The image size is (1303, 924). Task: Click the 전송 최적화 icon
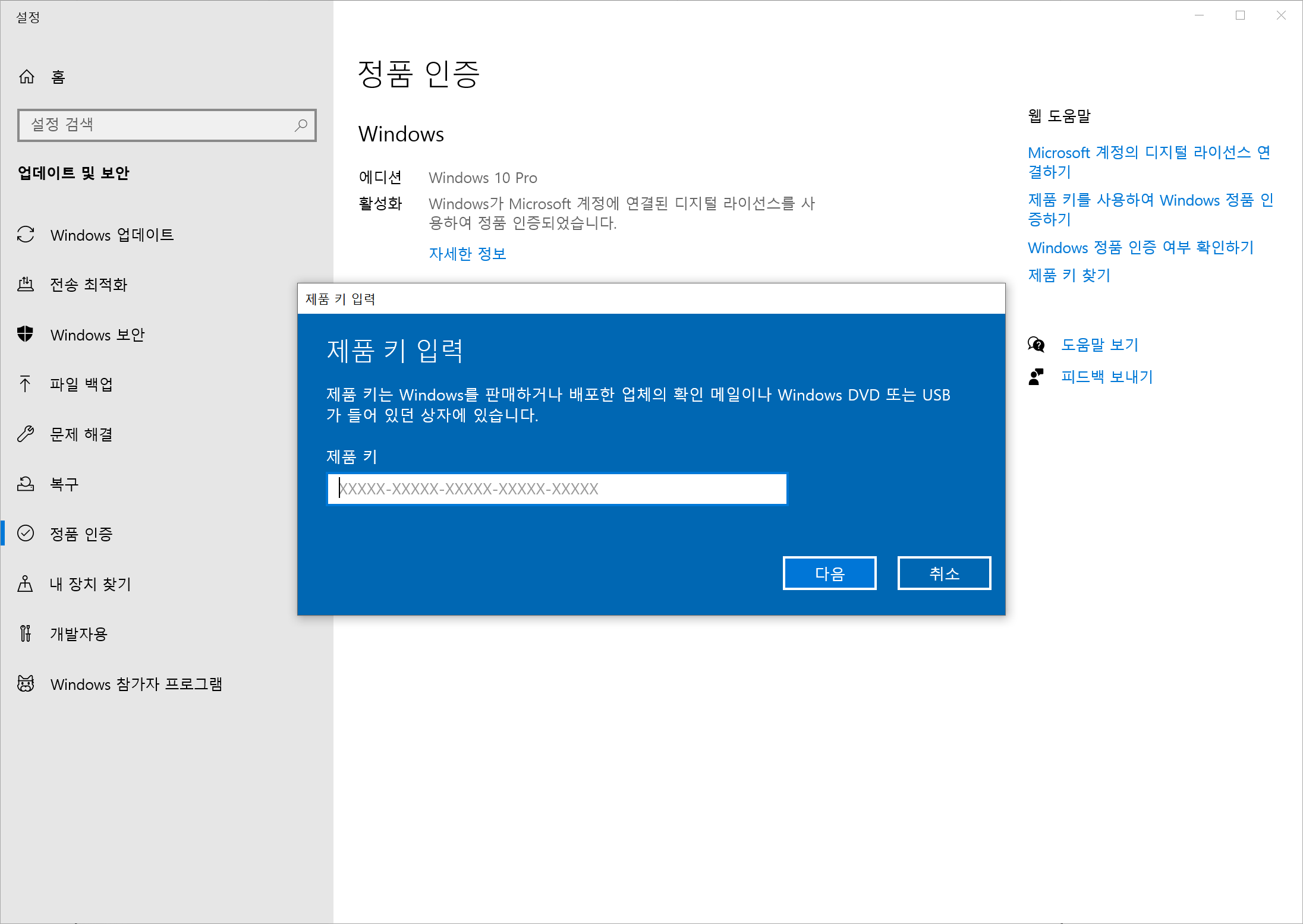pos(26,285)
